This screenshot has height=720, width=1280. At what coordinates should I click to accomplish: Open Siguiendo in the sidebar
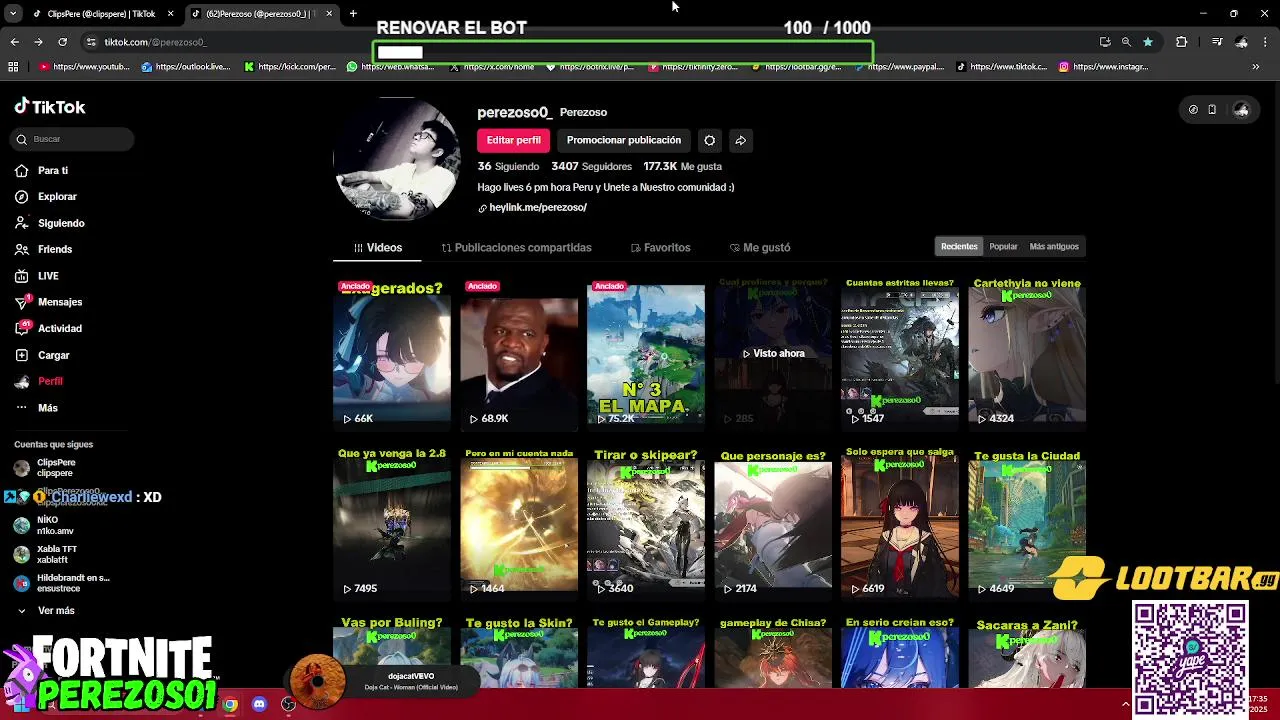(x=50, y=223)
